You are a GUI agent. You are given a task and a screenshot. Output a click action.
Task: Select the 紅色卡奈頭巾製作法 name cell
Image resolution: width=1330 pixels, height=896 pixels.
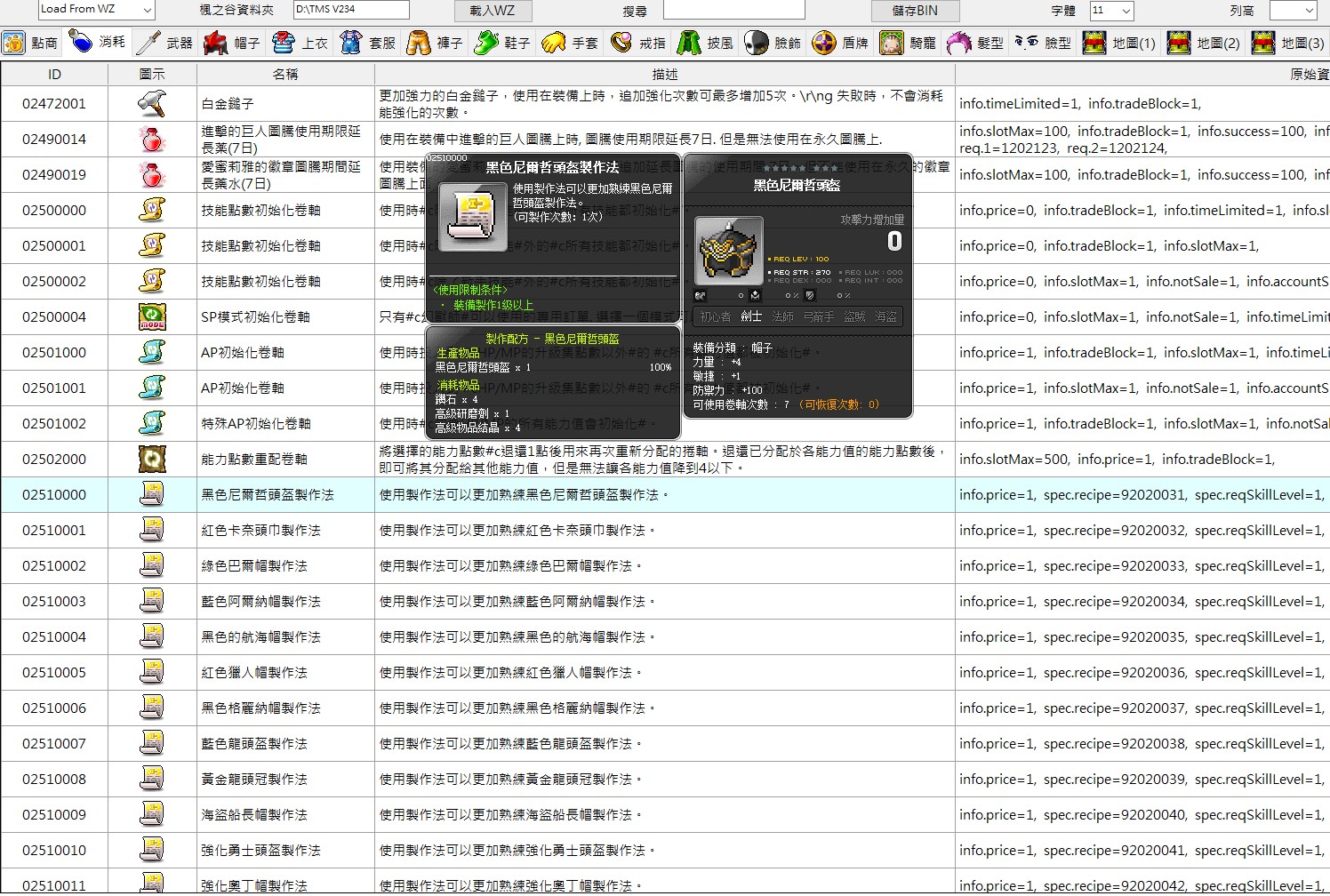pyautogui.click(x=285, y=531)
